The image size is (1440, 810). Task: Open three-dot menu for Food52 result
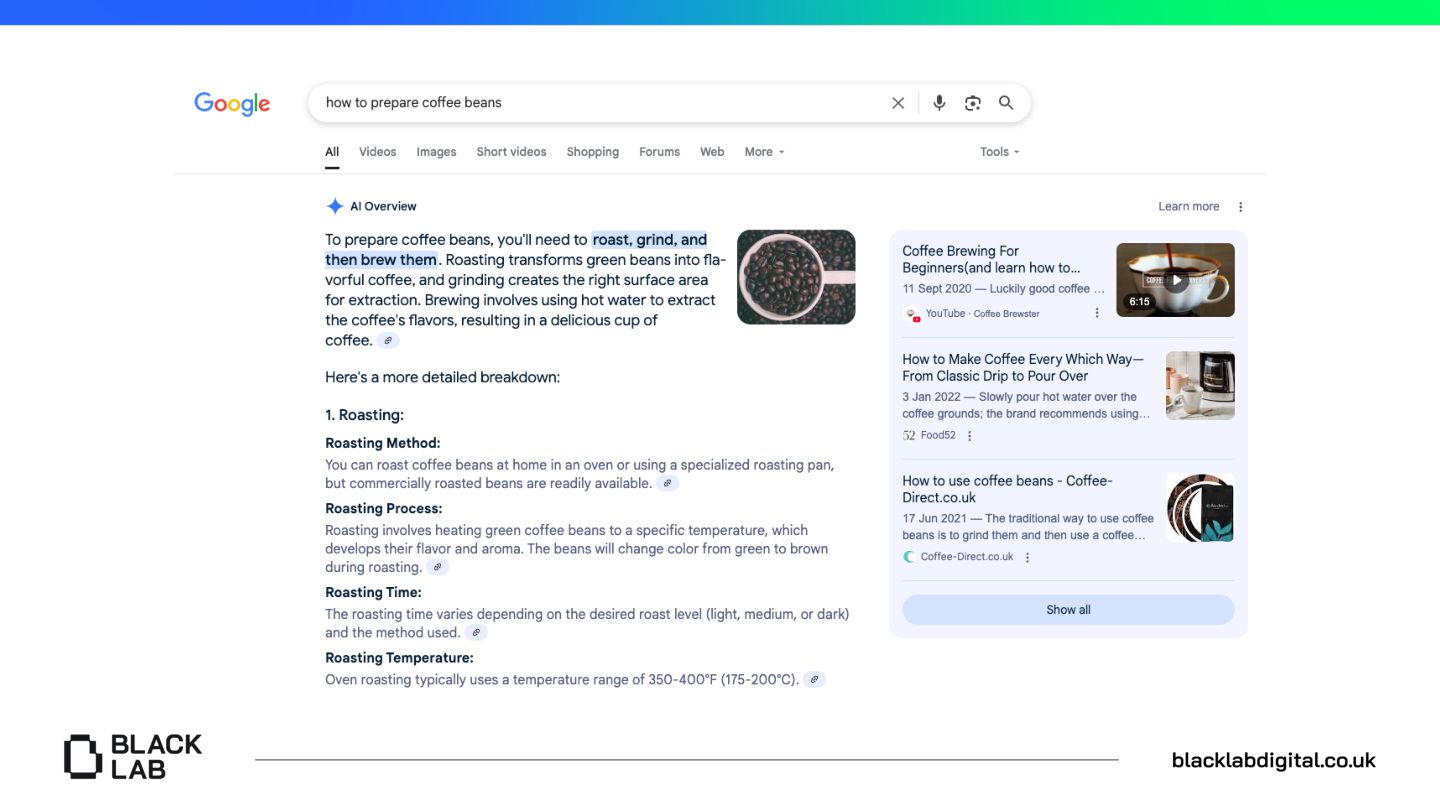pos(969,436)
